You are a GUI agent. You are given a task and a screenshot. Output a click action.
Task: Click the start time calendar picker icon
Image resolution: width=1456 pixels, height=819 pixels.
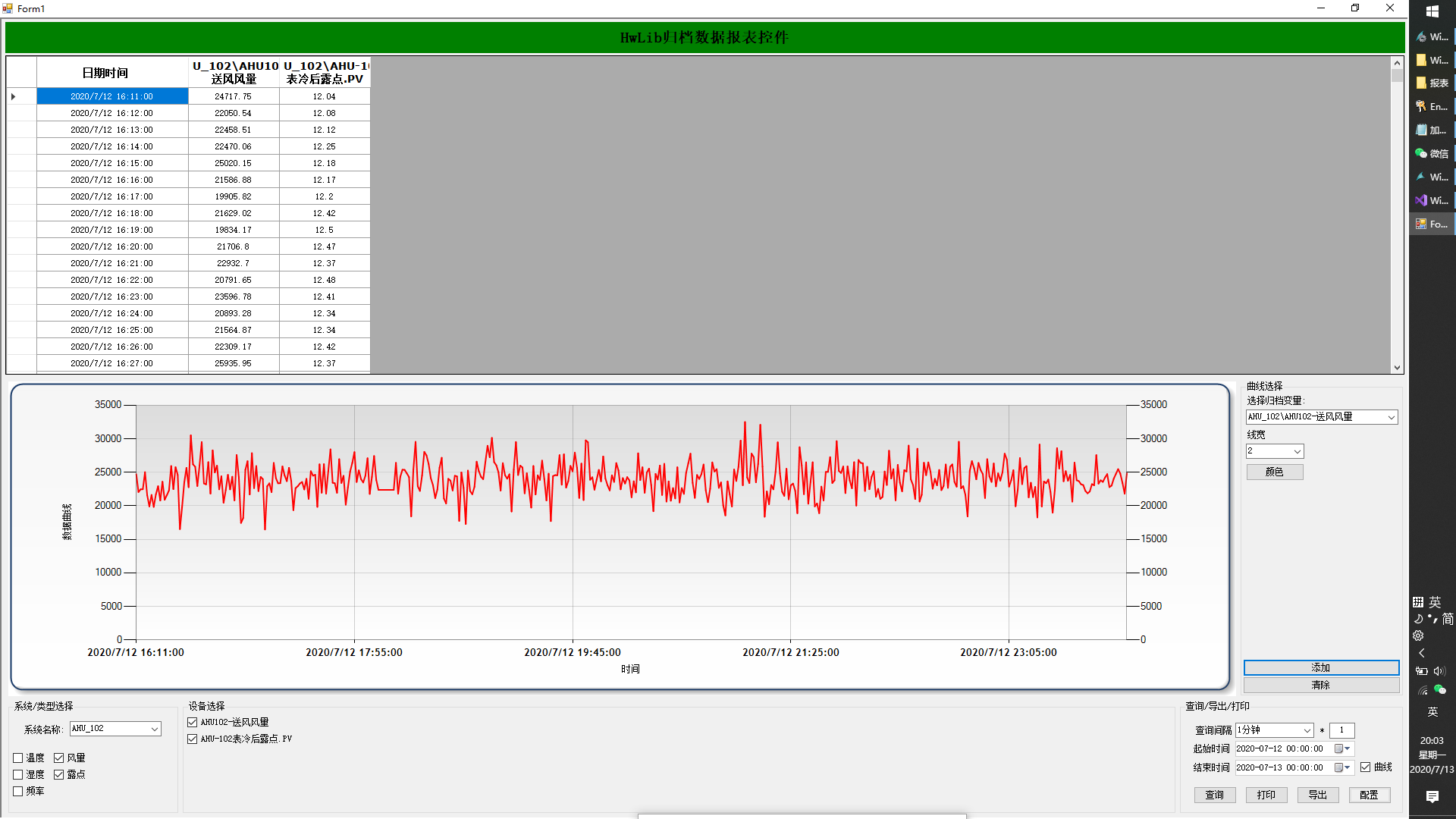pos(1339,748)
